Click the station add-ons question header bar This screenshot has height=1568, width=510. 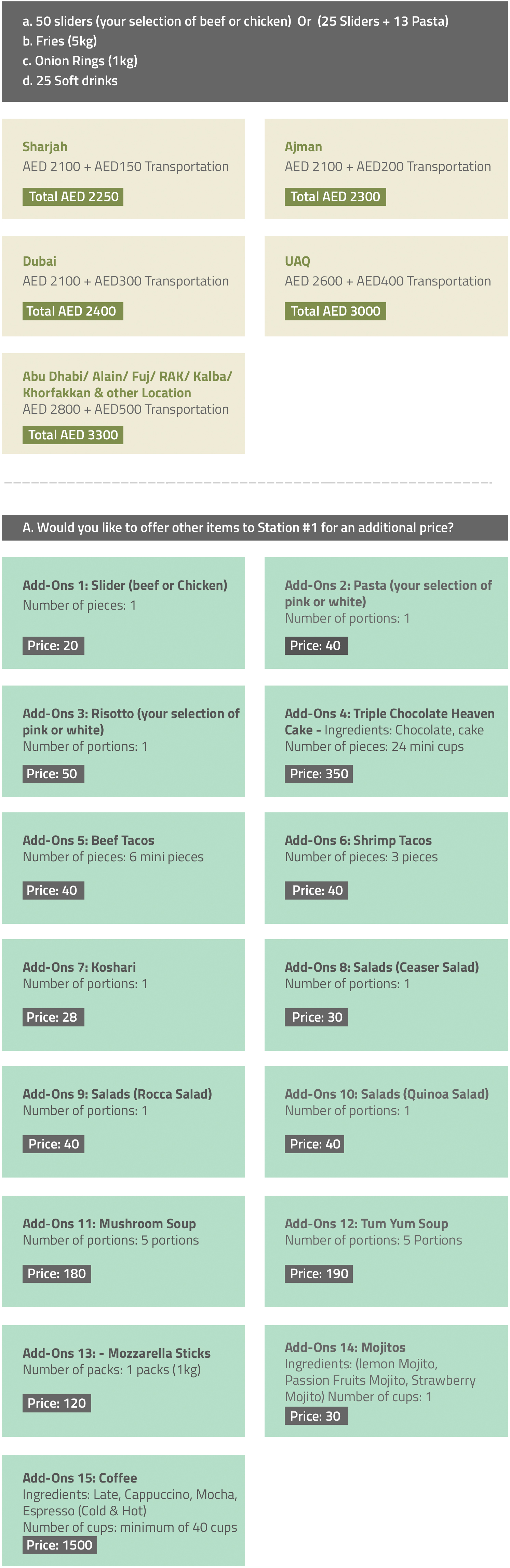(x=254, y=527)
